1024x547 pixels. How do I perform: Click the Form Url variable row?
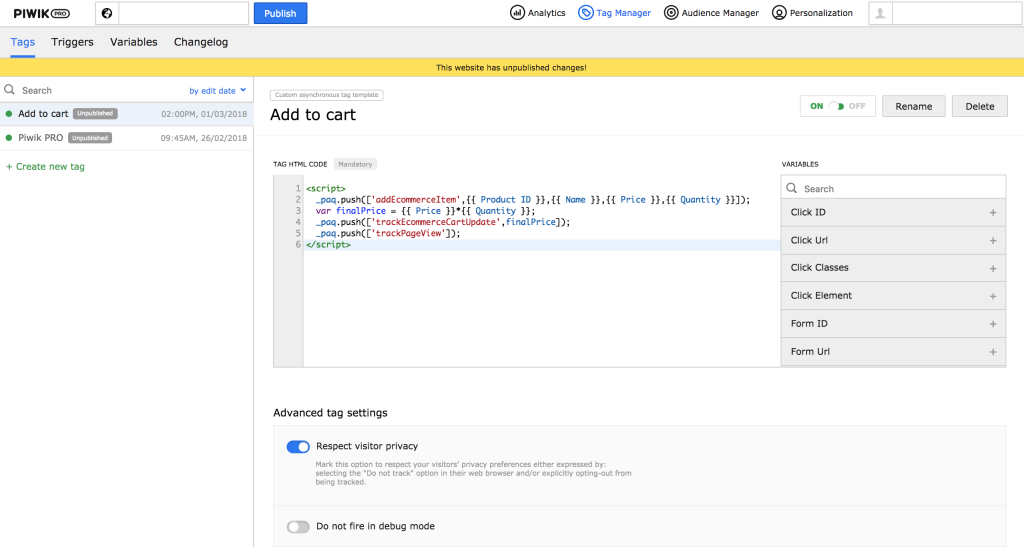893,352
